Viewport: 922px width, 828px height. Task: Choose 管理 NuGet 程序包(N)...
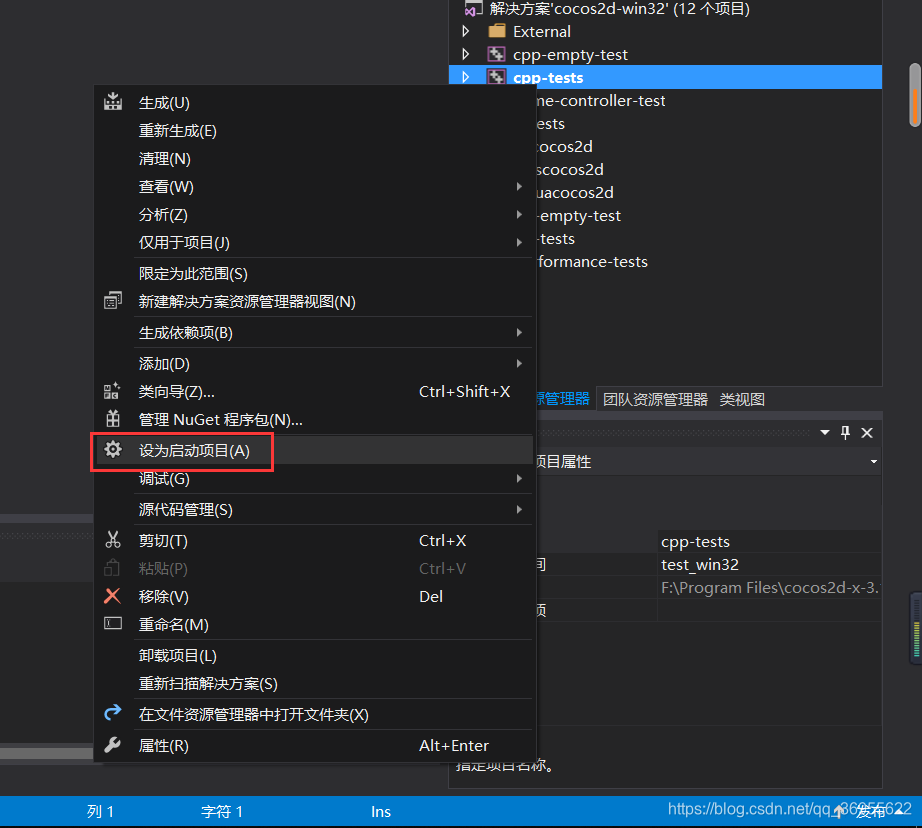point(314,419)
